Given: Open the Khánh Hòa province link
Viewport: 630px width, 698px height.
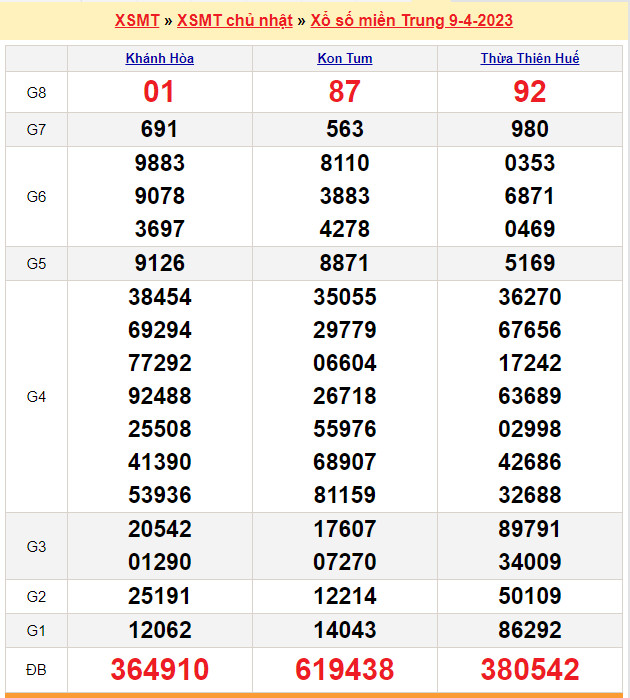Looking at the screenshot, I should (160, 58).
